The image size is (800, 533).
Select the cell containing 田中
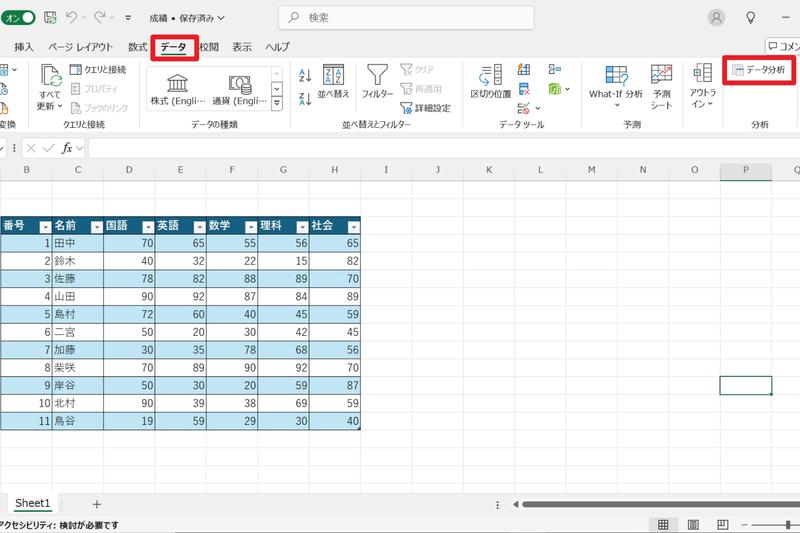[78, 243]
